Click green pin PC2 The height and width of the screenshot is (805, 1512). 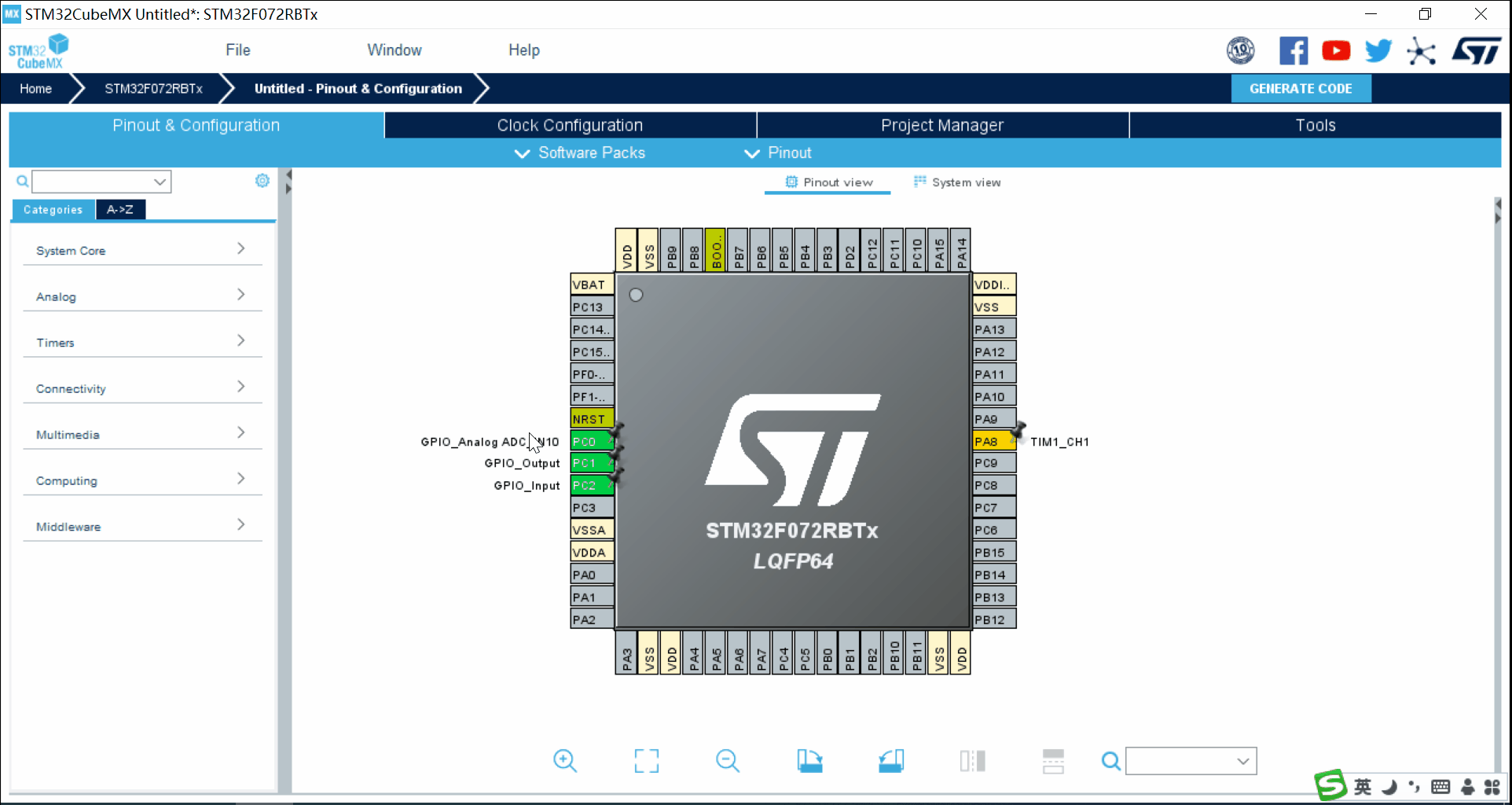tap(592, 486)
